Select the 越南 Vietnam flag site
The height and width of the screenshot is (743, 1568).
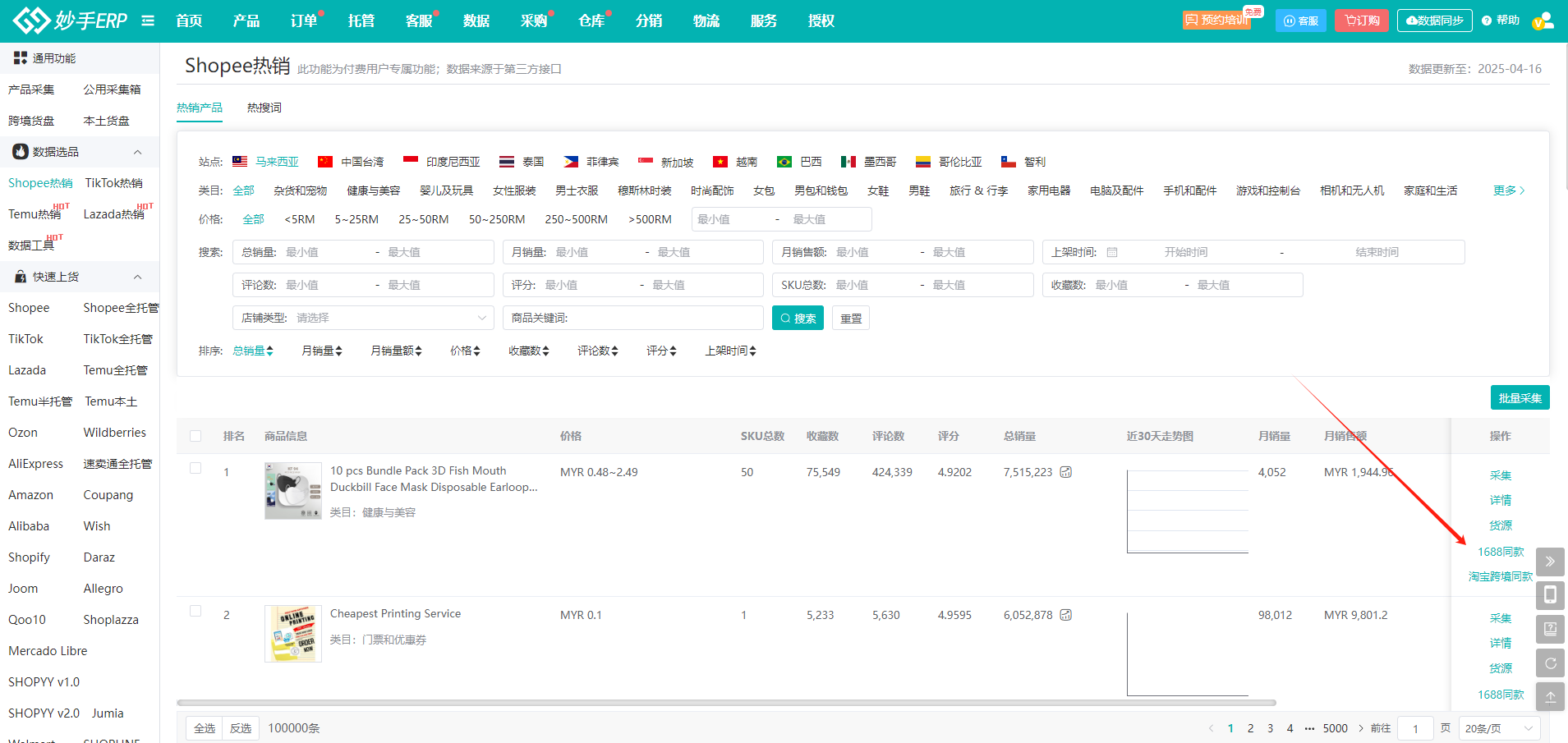click(x=720, y=162)
